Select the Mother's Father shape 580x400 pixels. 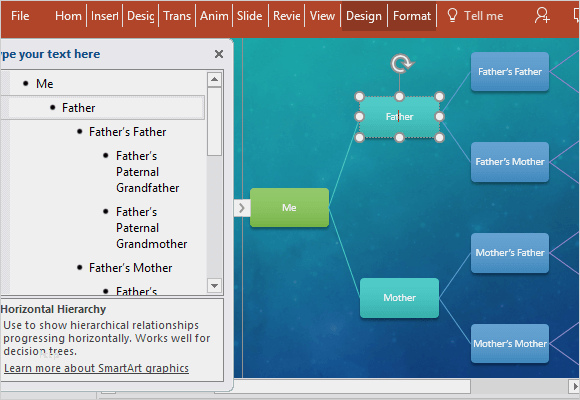click(510, 253)
